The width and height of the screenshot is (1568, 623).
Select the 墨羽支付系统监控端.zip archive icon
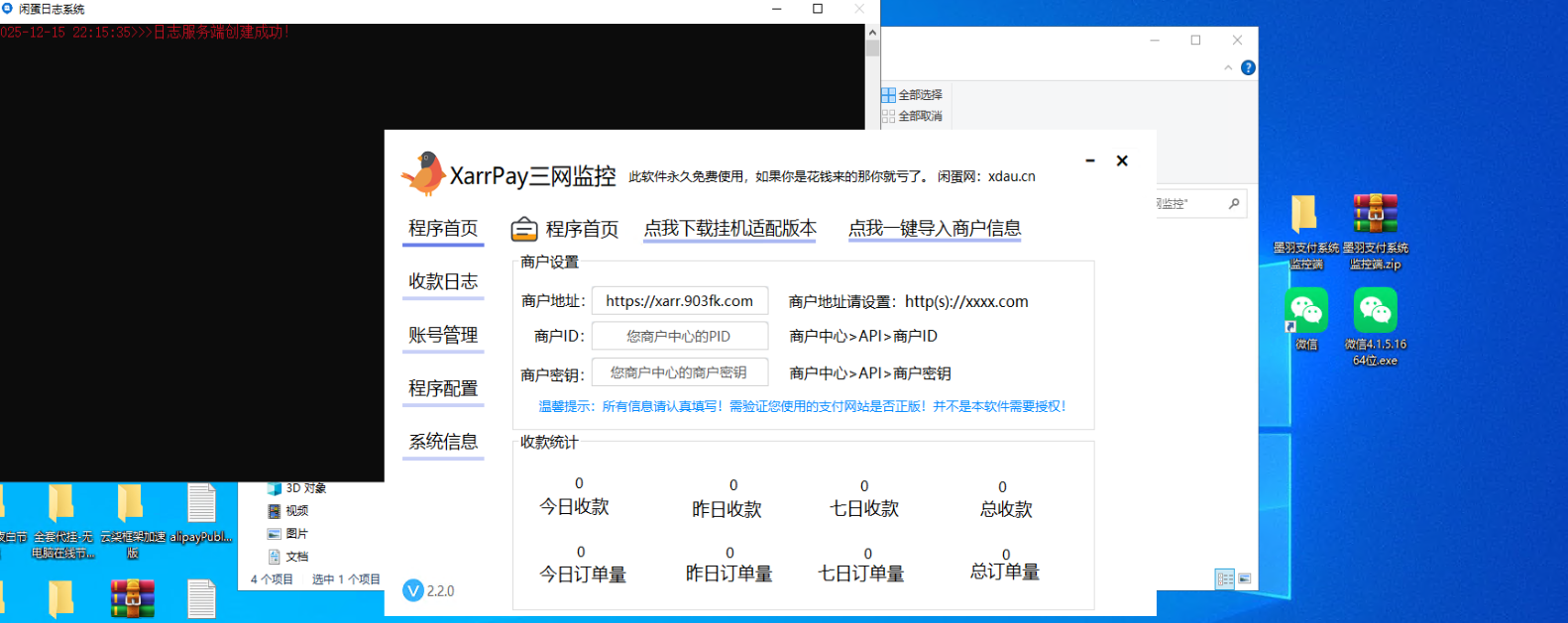(x=1376, y=214)
